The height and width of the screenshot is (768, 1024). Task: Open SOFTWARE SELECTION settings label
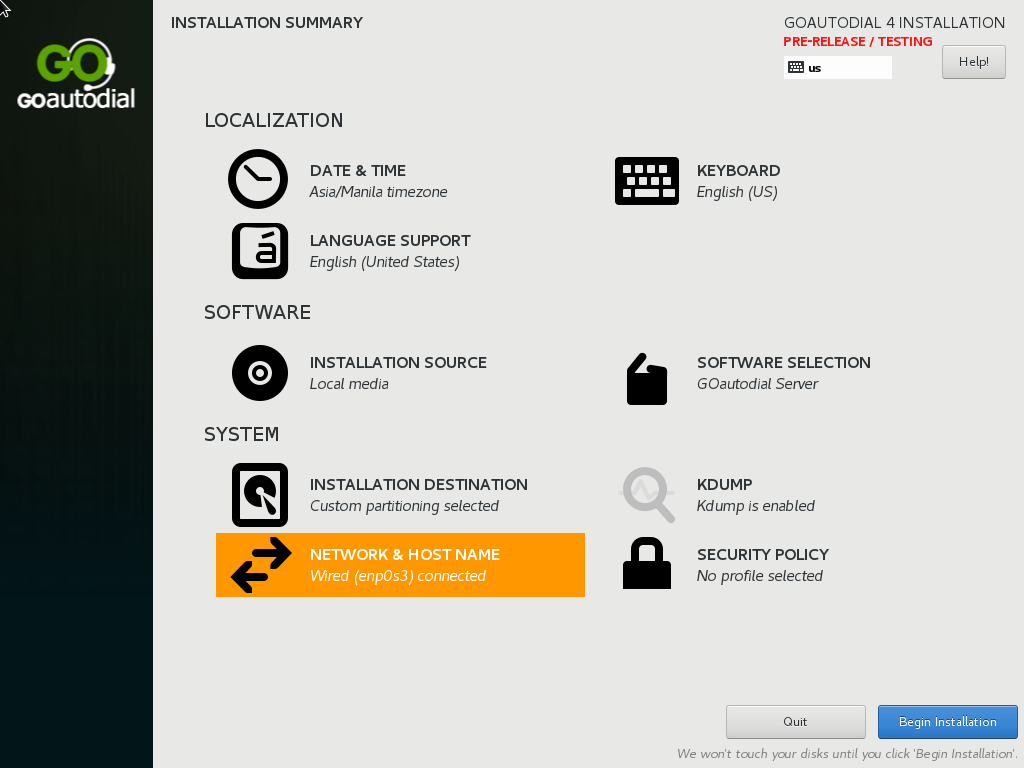tap(784, 362)
